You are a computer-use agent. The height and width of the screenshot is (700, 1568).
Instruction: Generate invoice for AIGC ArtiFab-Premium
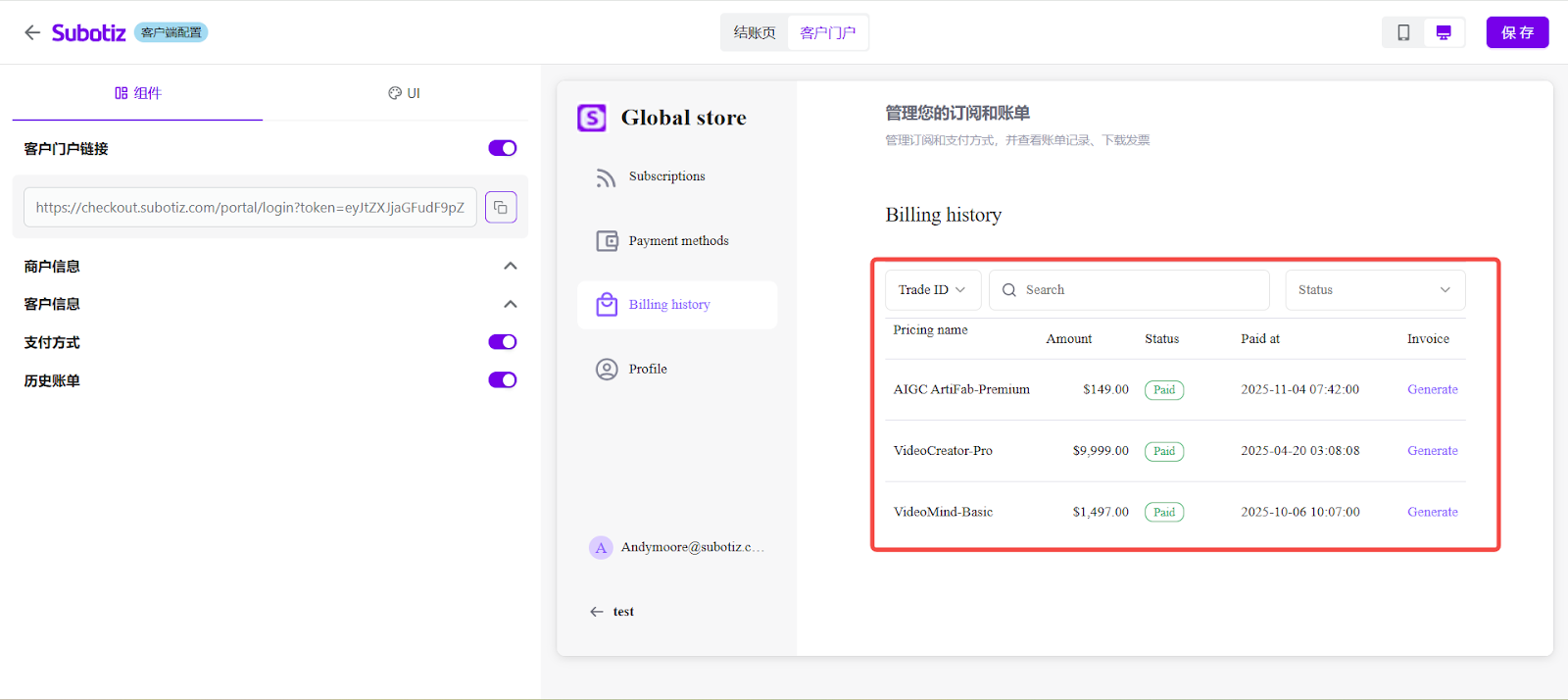pos(1432,389)
